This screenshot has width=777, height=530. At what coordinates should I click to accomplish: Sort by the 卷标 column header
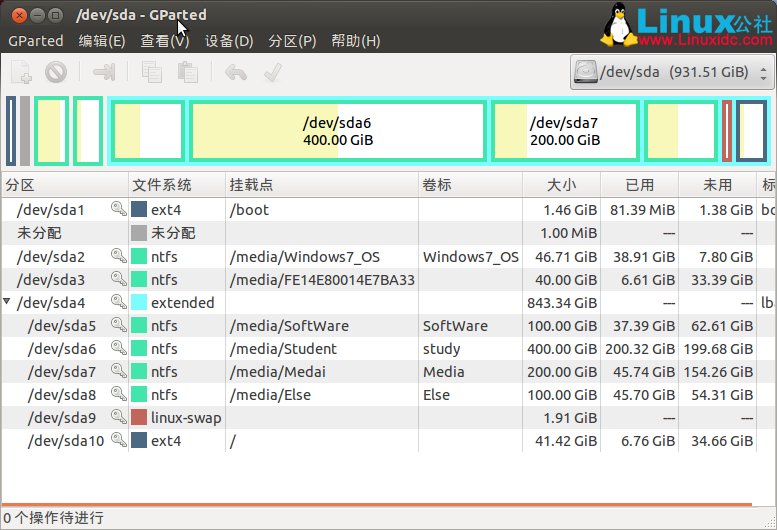[x=470, y=185]
